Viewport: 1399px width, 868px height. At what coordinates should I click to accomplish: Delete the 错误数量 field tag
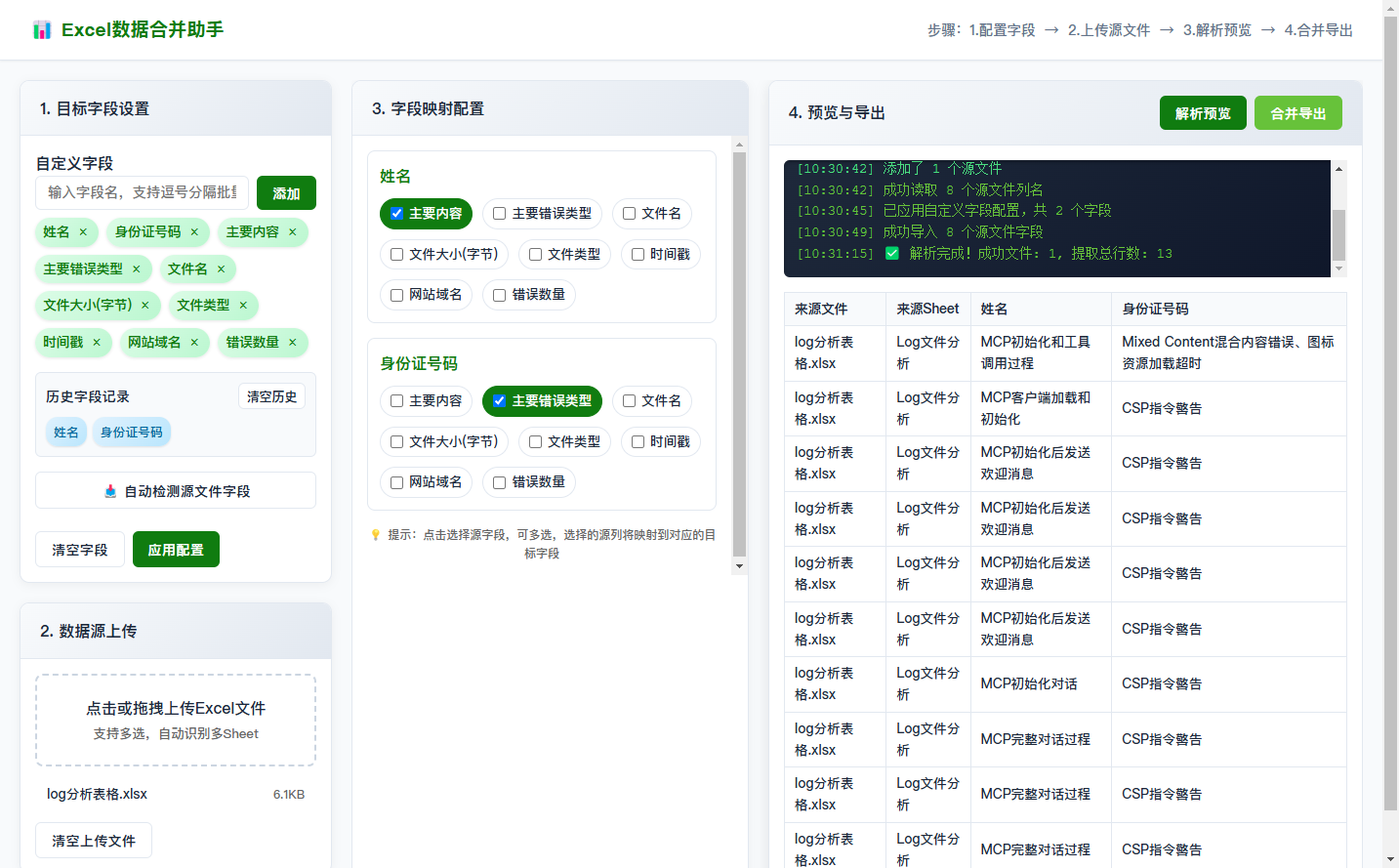(x=292, y=343)
